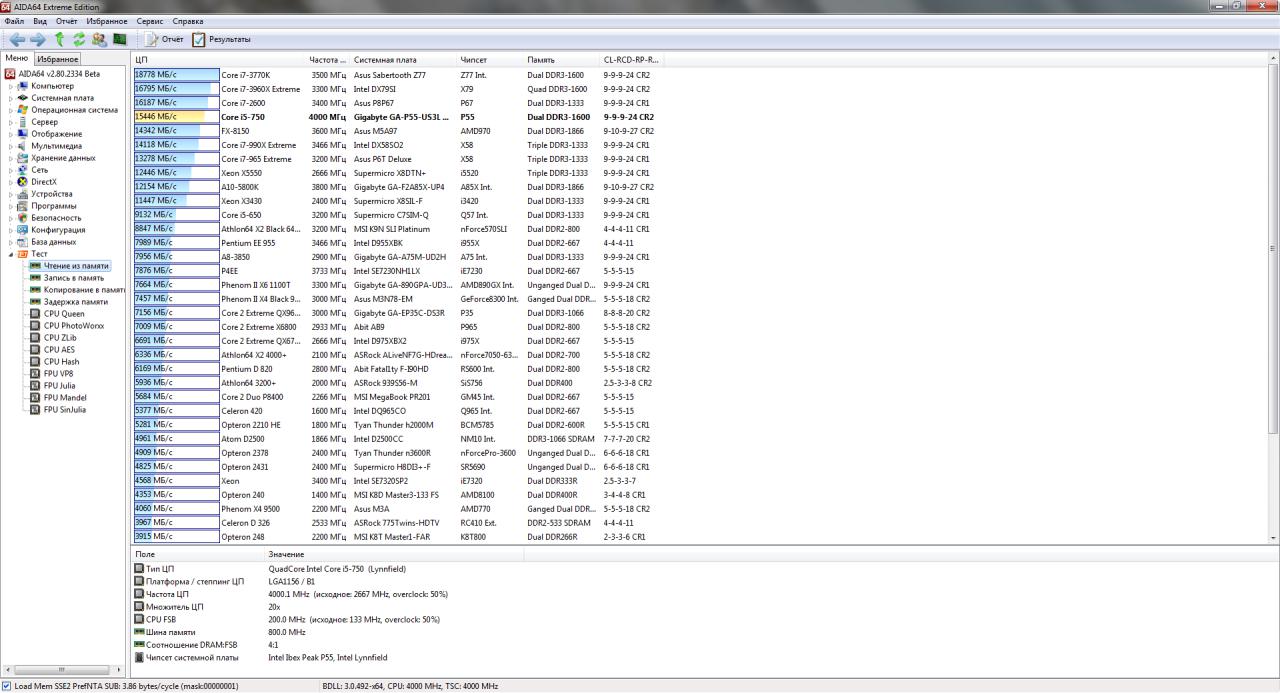Collapse the Тест tree node
This screenshot has width=1280, height=693.
pos(12,254)
